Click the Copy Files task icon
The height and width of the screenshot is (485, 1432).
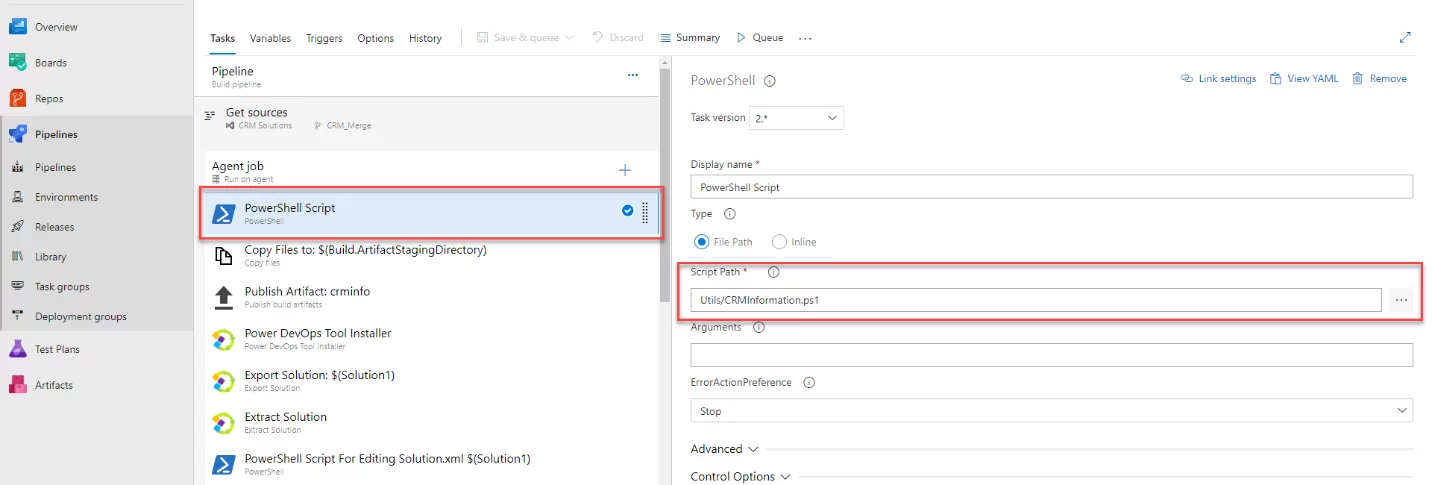click(224, 256)
